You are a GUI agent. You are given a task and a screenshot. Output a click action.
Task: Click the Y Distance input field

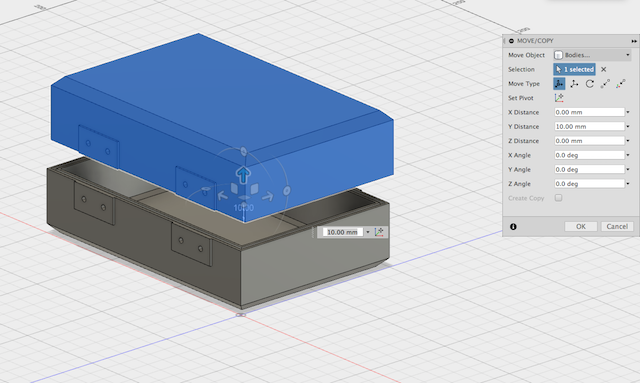589,127
